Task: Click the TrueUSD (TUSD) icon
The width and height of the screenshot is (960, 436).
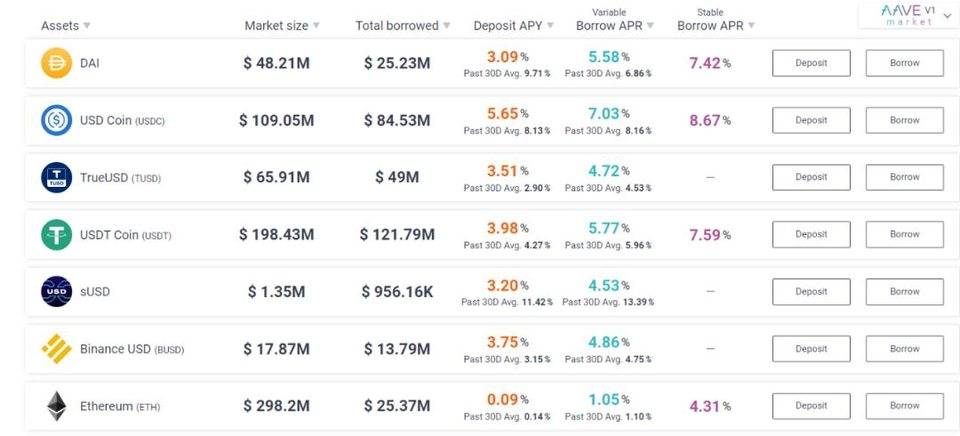Action: (56, 178)
